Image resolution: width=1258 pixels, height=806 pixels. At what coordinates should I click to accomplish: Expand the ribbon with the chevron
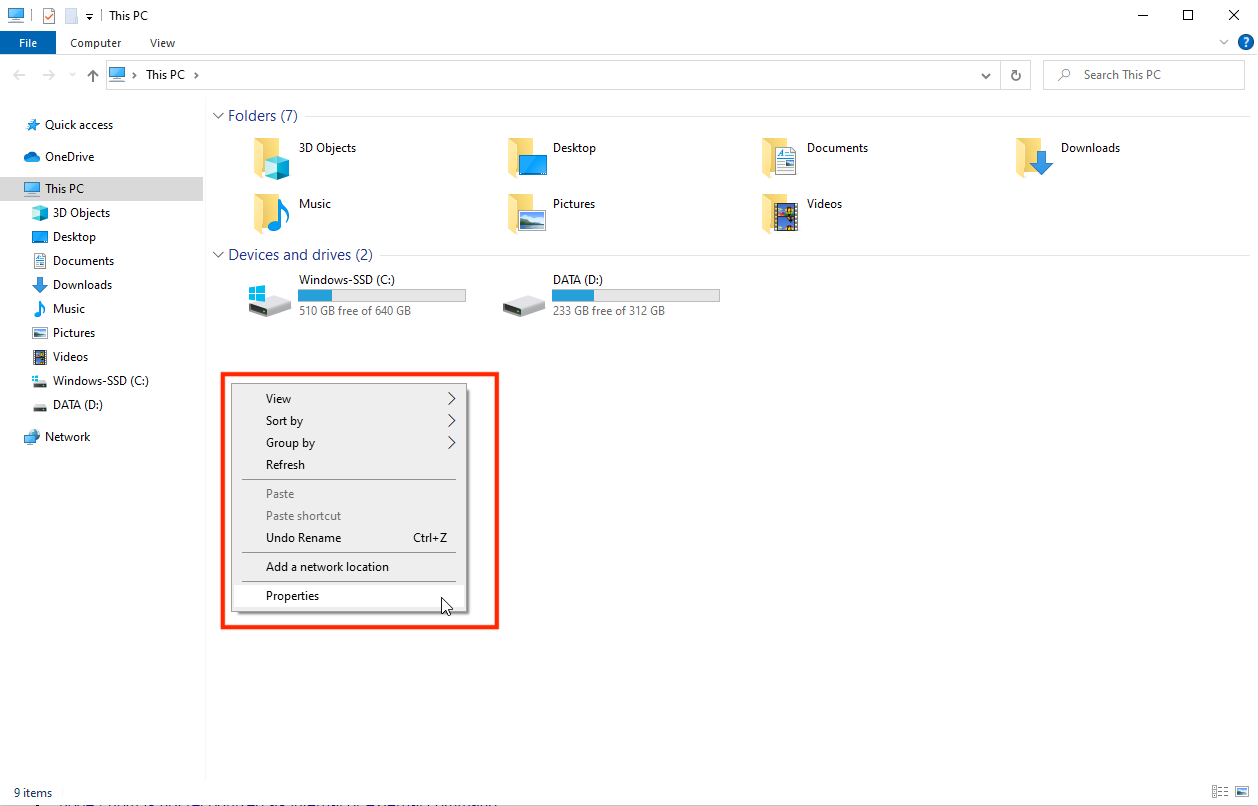pos(1225,42)
